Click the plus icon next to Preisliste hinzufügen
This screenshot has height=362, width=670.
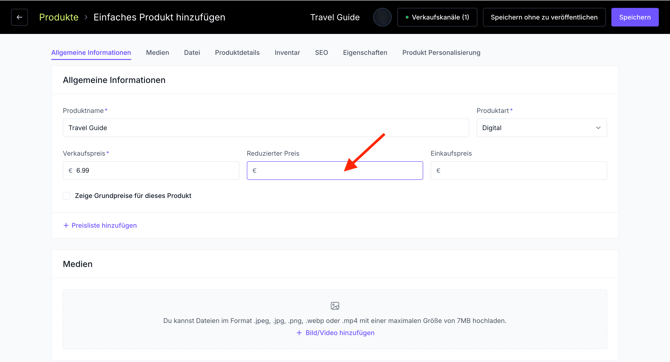pos(66,225)
